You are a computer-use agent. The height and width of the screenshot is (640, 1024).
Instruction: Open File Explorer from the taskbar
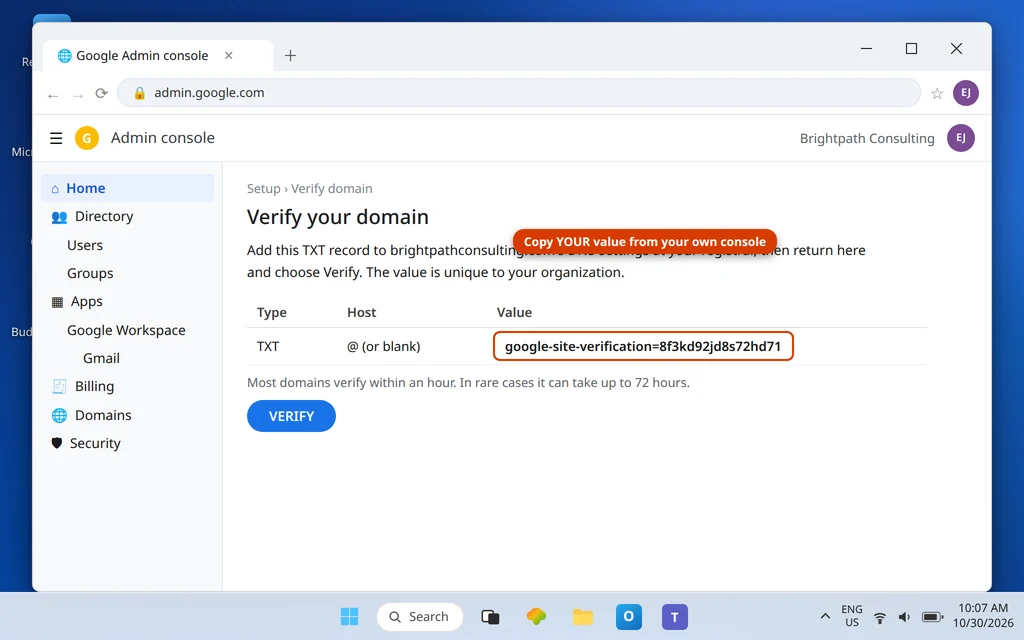tap(583, 616)
